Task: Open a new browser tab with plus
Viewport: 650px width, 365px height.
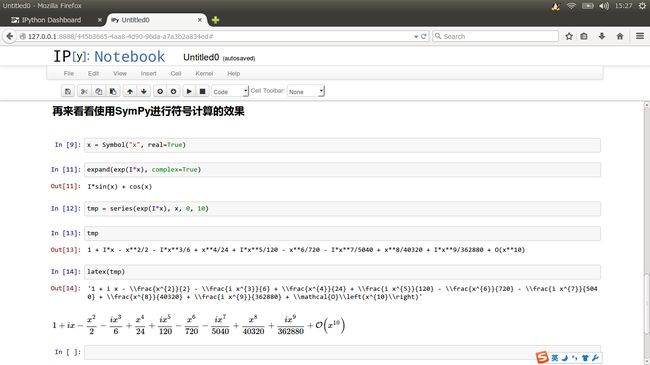Action: click(215, 20)
